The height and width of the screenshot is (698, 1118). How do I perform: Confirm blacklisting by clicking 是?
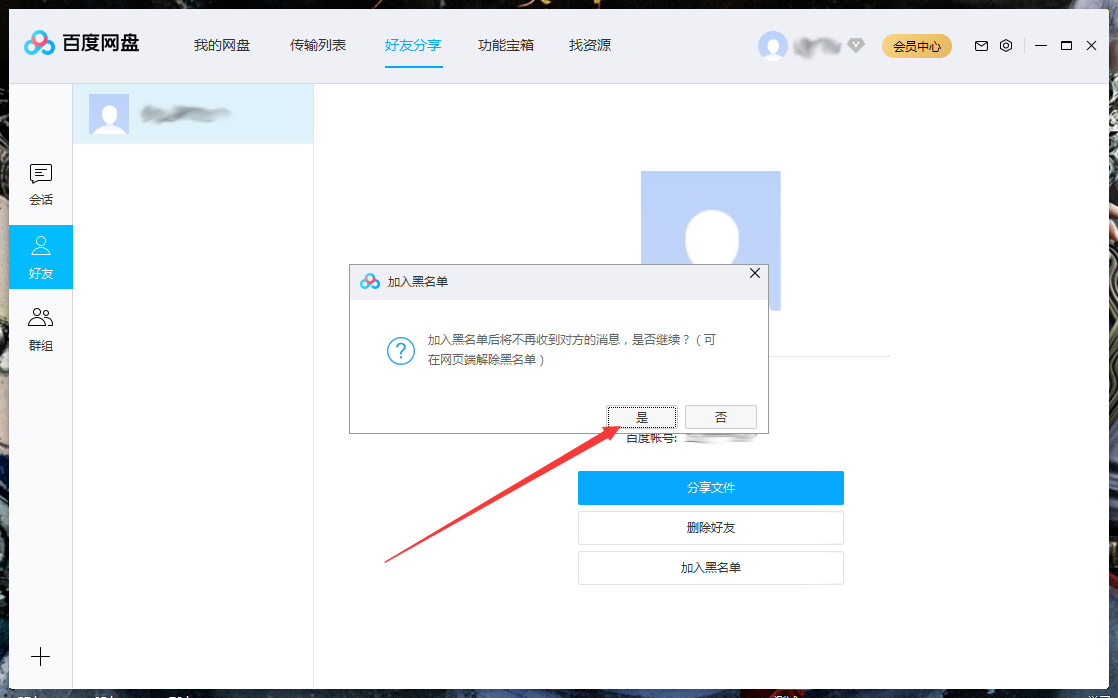642,416
